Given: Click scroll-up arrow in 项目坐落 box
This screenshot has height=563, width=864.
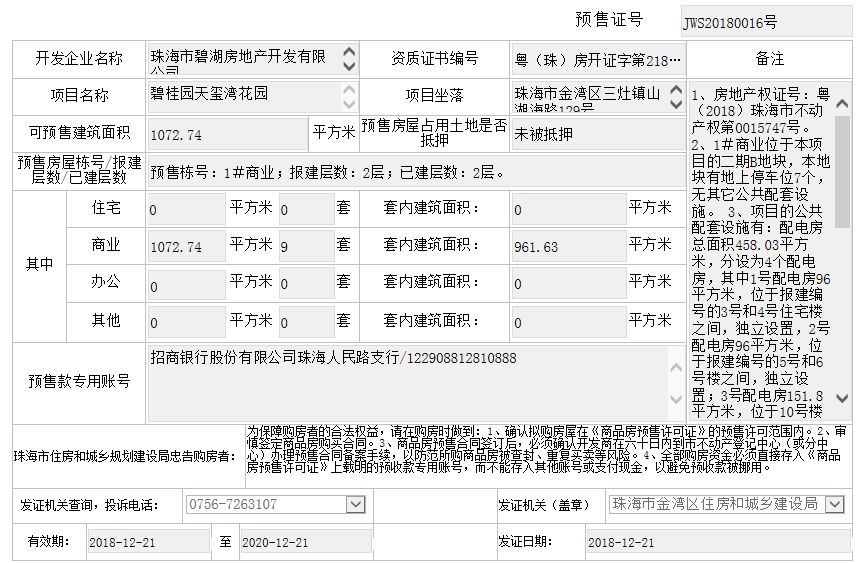Looking at the screenshot, I should 676,90.
